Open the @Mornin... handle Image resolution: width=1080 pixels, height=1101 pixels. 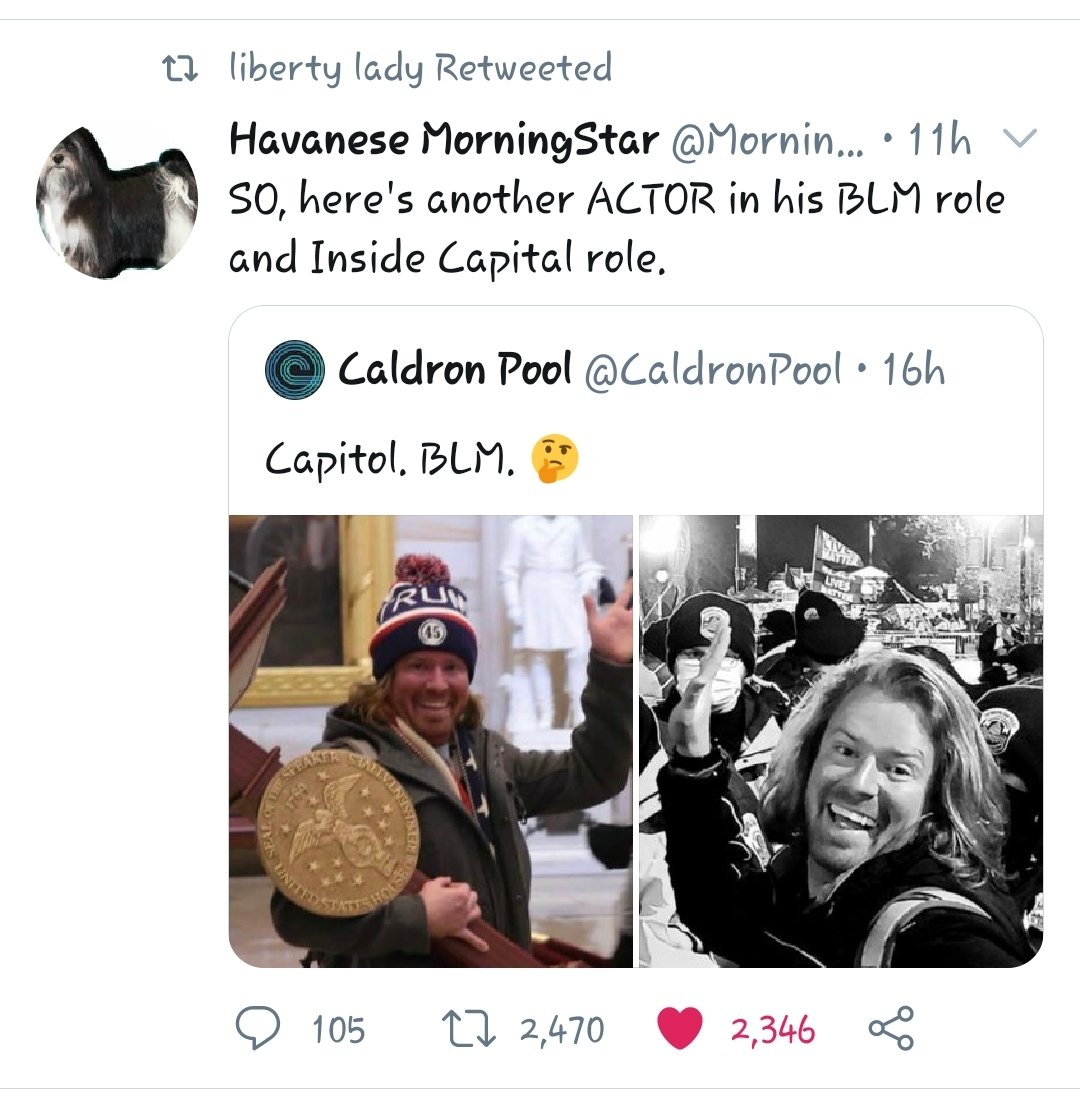tap(768, 140)
